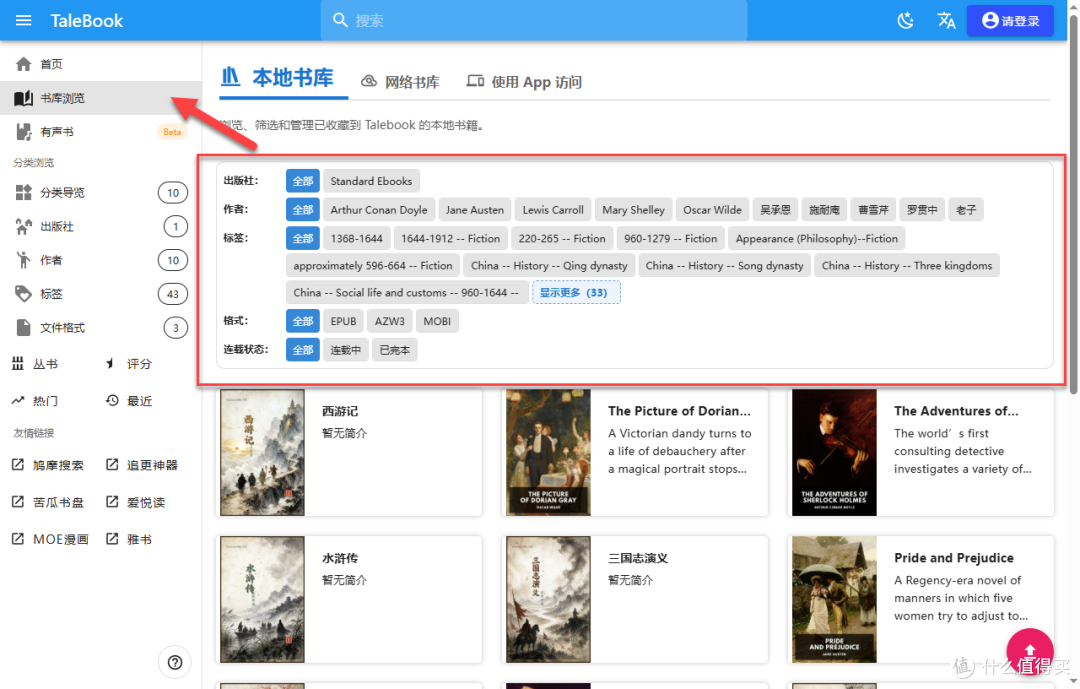Open the hamburger navigation menu
Image resolution: width=1080 pixels, height=689 pixels.
(23, 21)
